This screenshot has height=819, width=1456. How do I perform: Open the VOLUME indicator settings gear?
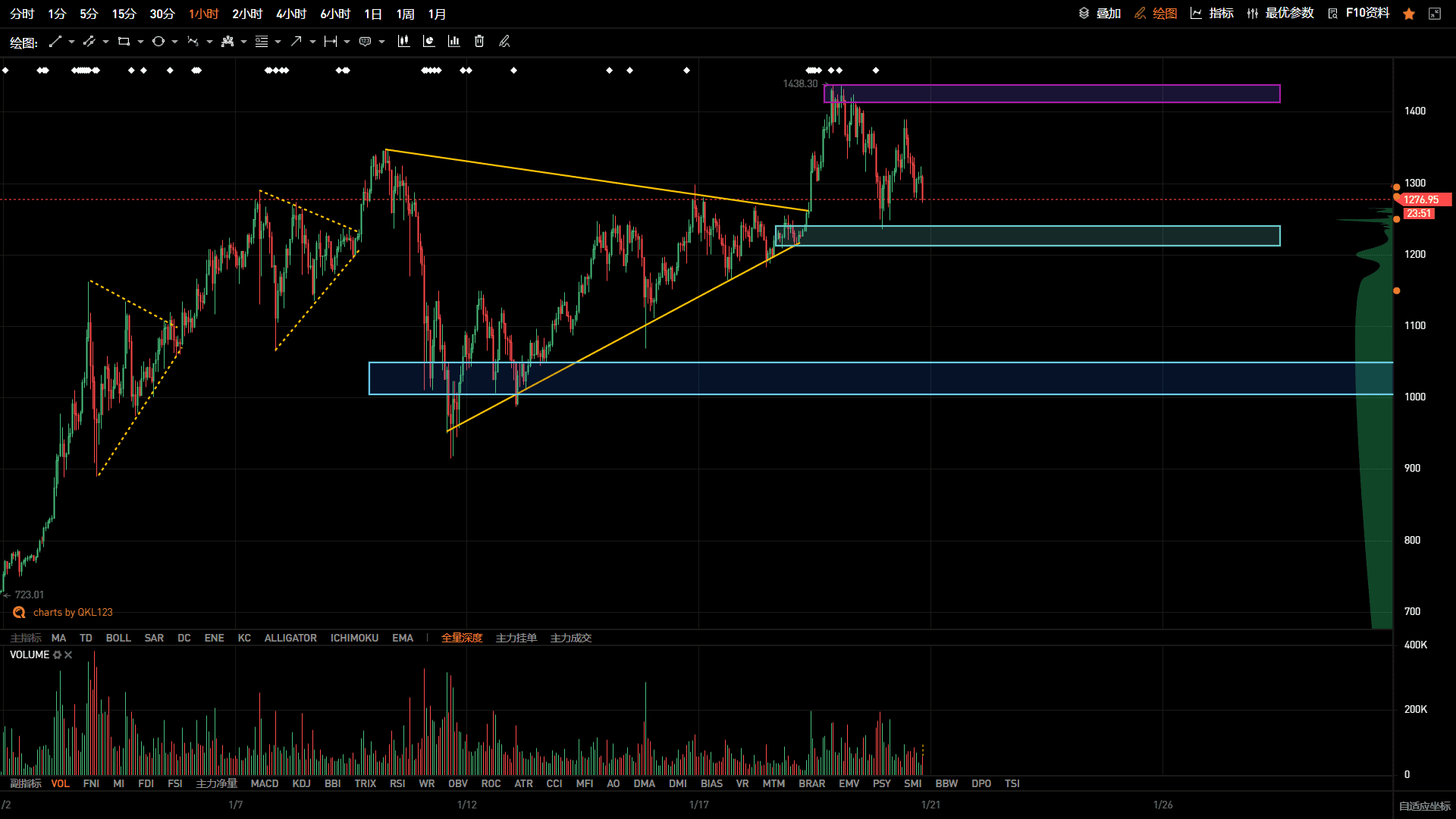tap(57, 654)
